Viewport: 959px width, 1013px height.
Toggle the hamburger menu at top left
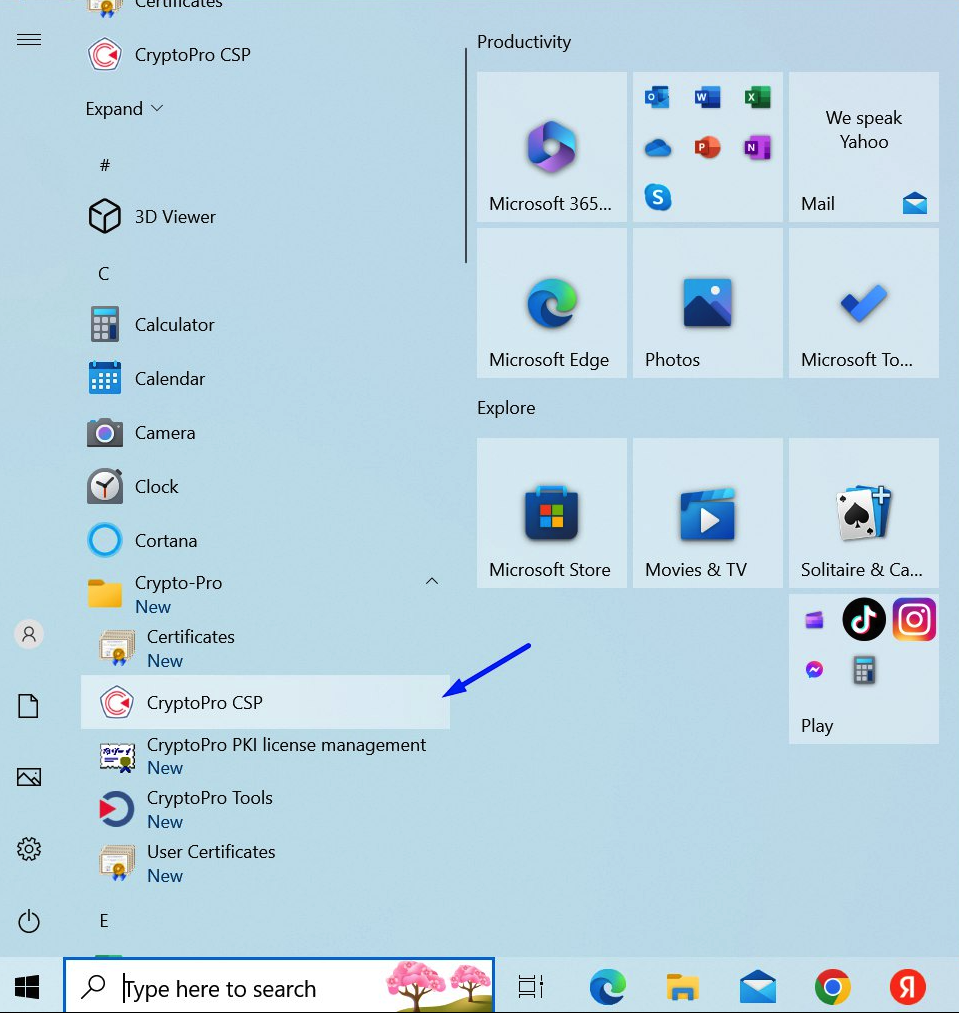pyautogui.click(x=29, y=40)
